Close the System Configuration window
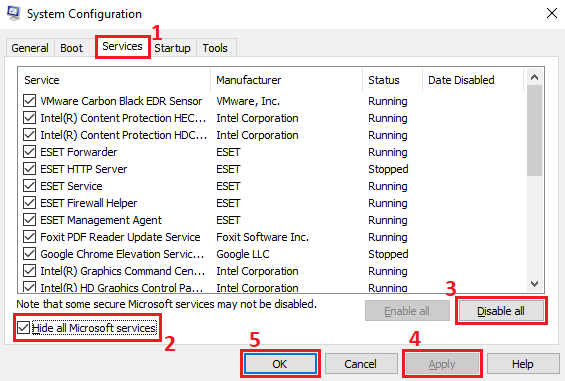Viewport: 565px width, 381px height. click(x=552, y=13)
